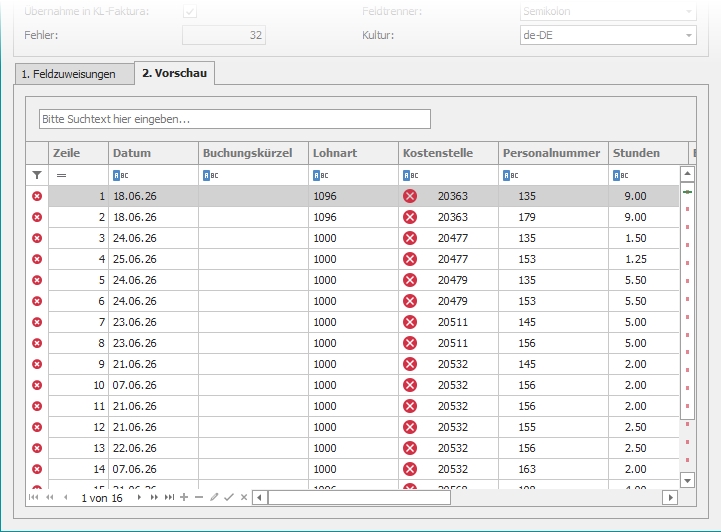Go to next record in navigator
The image size is (721, 532).
tap(139, 497)
